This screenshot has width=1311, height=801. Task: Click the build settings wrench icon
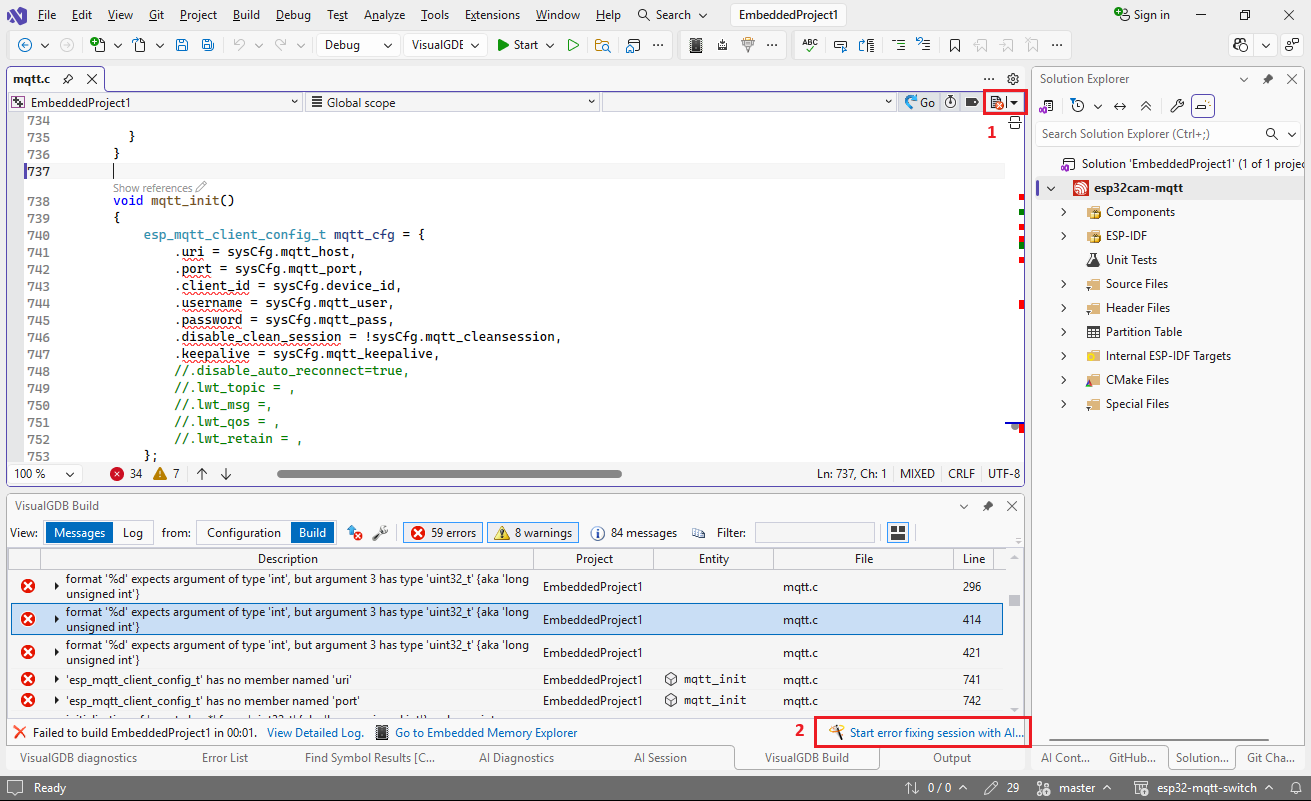(x=380, y=533)
